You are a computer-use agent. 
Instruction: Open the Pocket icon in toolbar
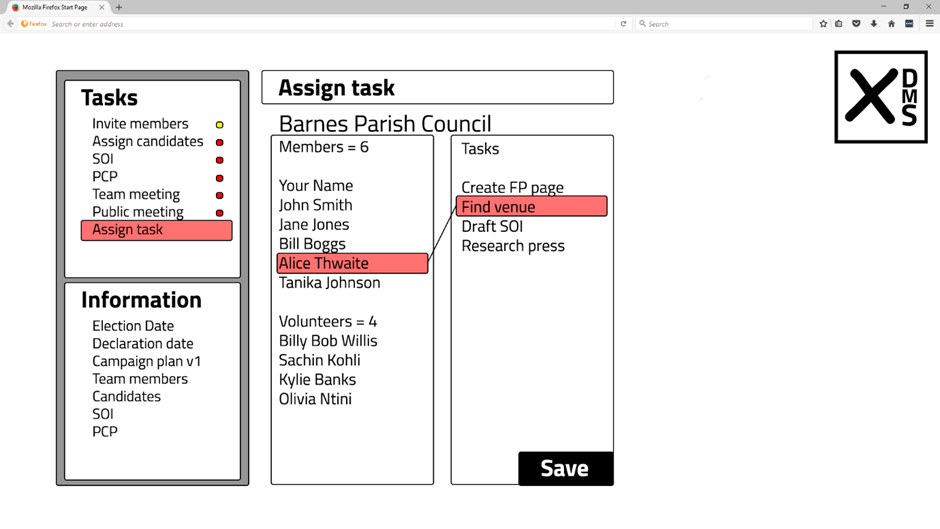[x=856, y=24]
